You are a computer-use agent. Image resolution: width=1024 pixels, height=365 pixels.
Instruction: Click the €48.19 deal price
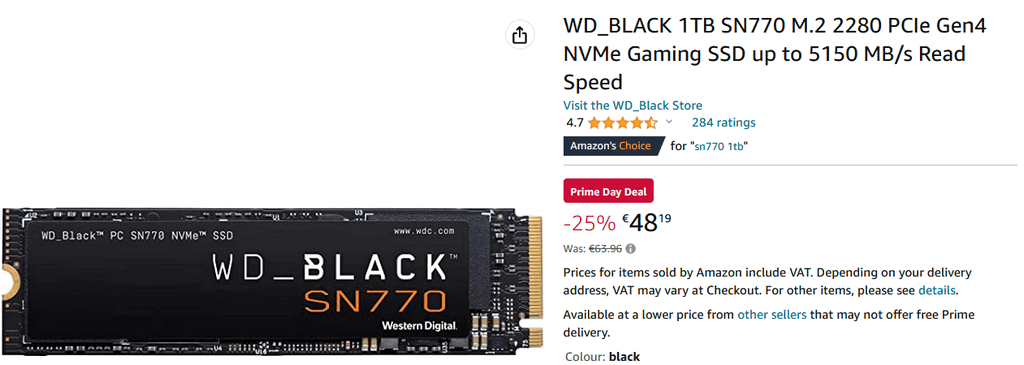[x=647, y=223]
